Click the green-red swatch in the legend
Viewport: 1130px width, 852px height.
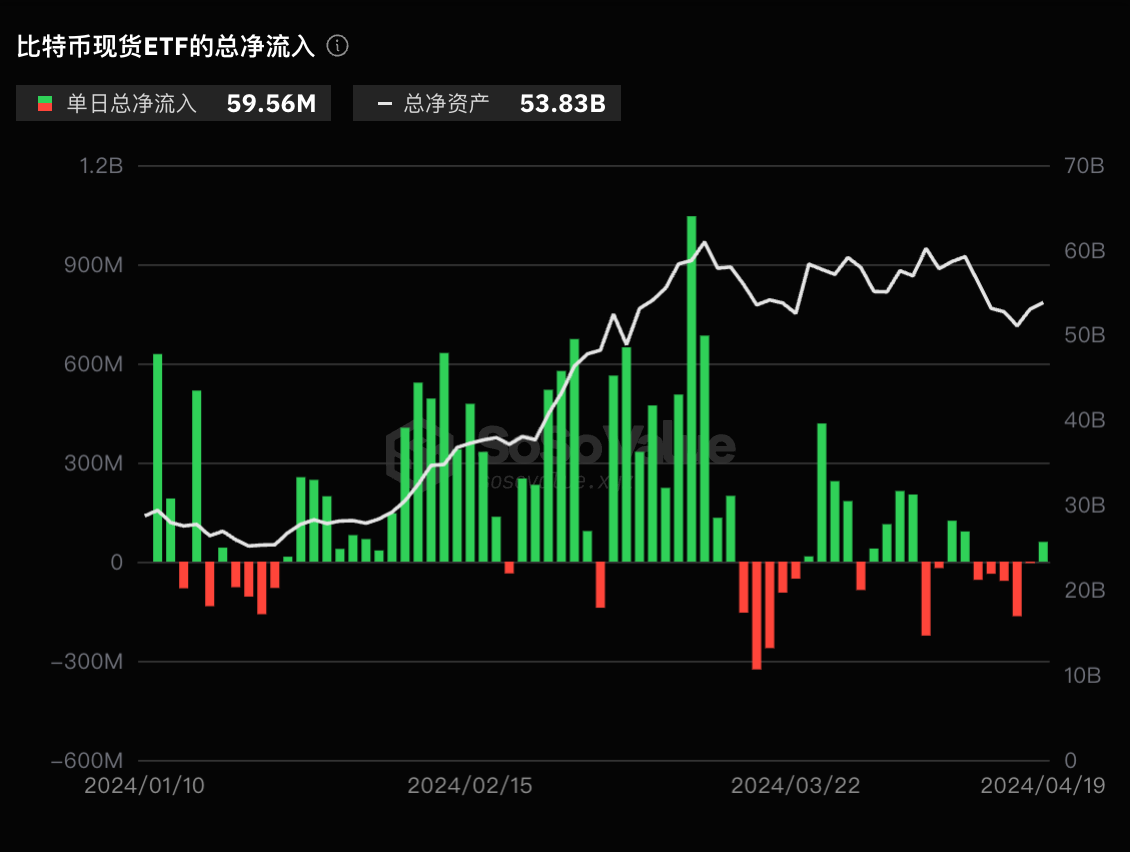click(44, 103)
